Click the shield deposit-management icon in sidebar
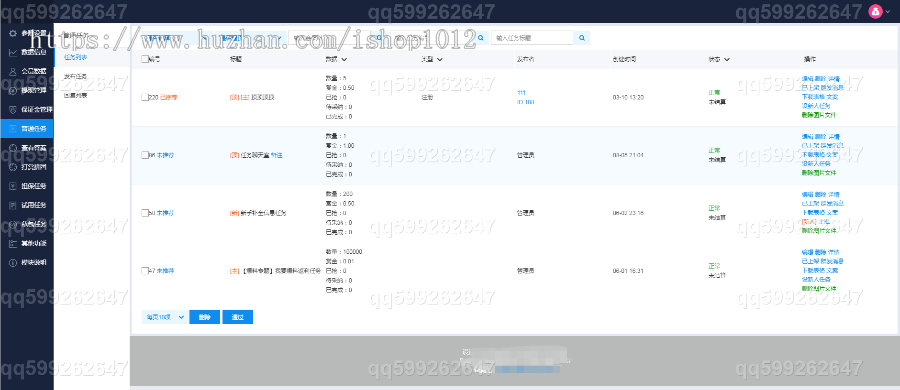 tap(13, 109)
